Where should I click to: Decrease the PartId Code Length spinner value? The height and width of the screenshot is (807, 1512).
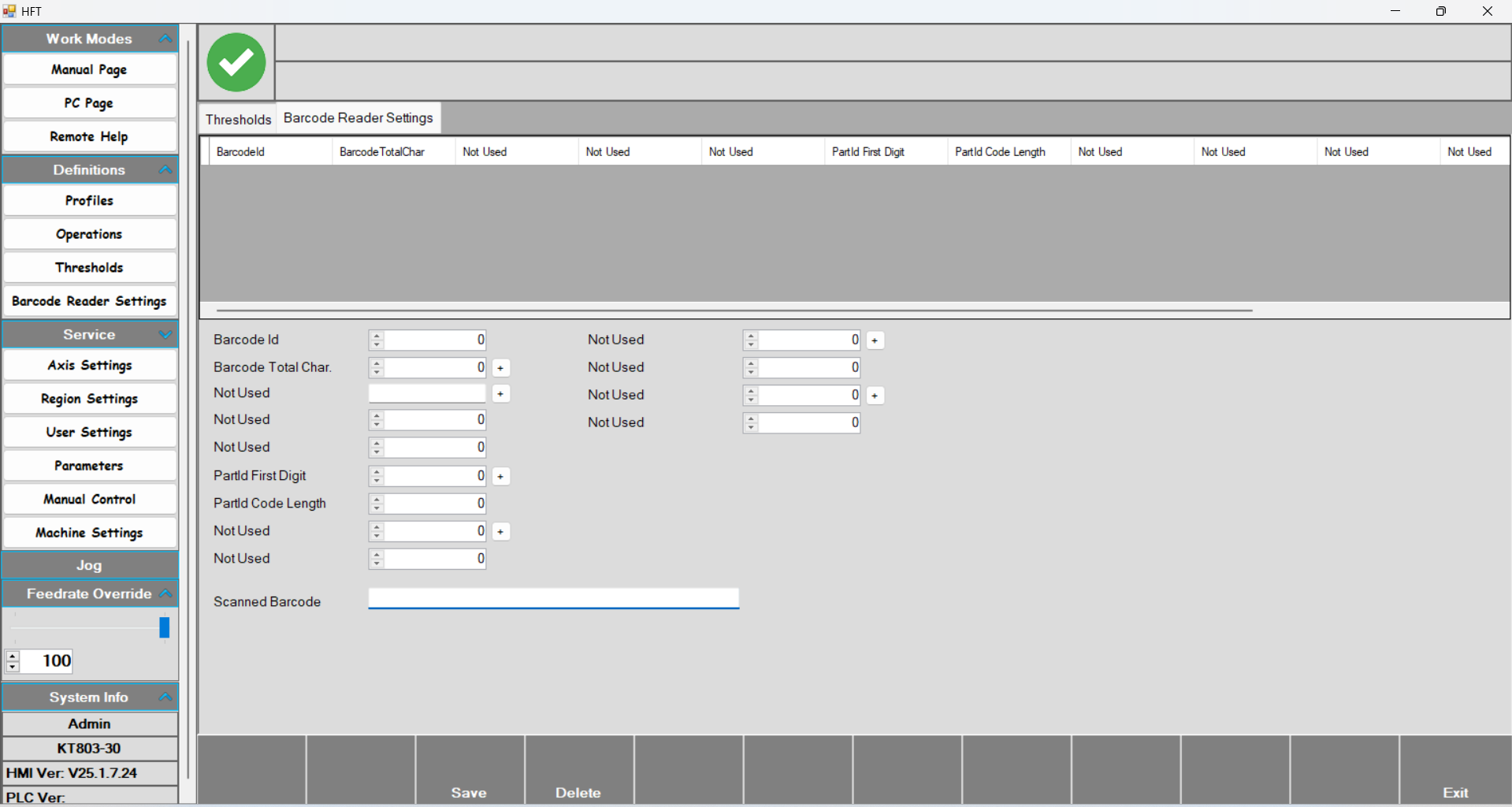[x=377, y=508]
